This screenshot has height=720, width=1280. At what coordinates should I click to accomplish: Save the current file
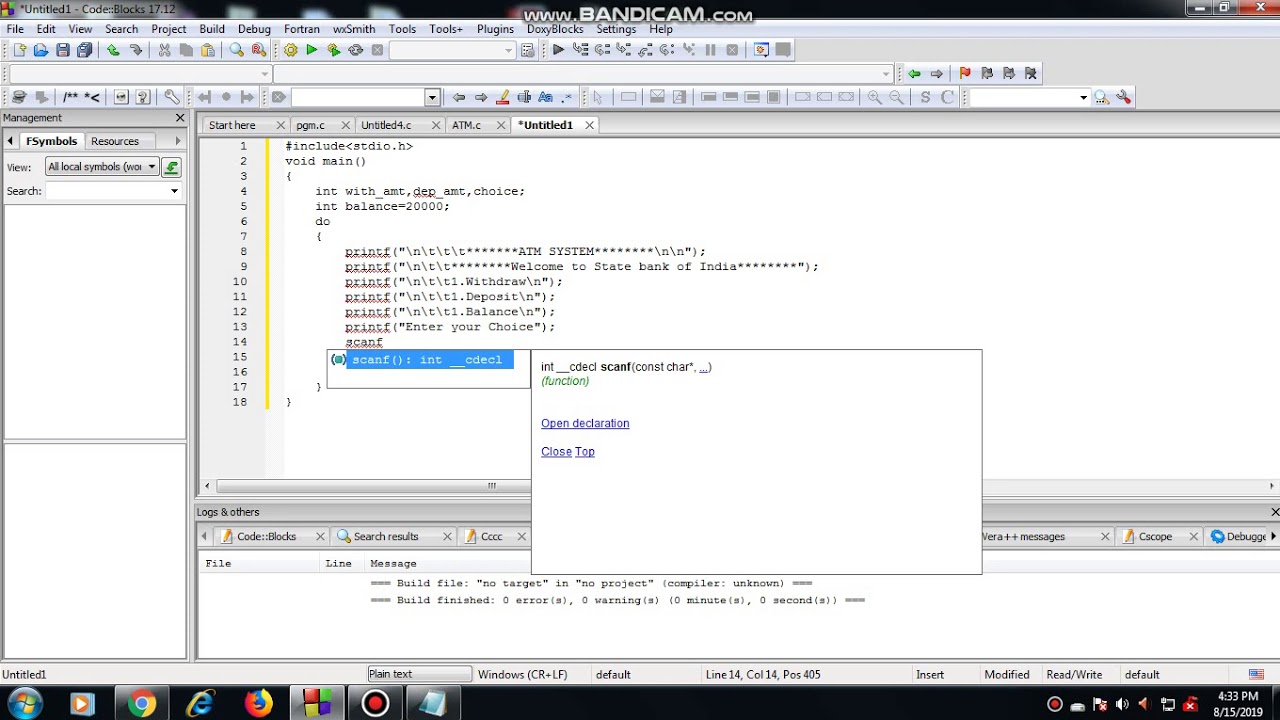63,50
